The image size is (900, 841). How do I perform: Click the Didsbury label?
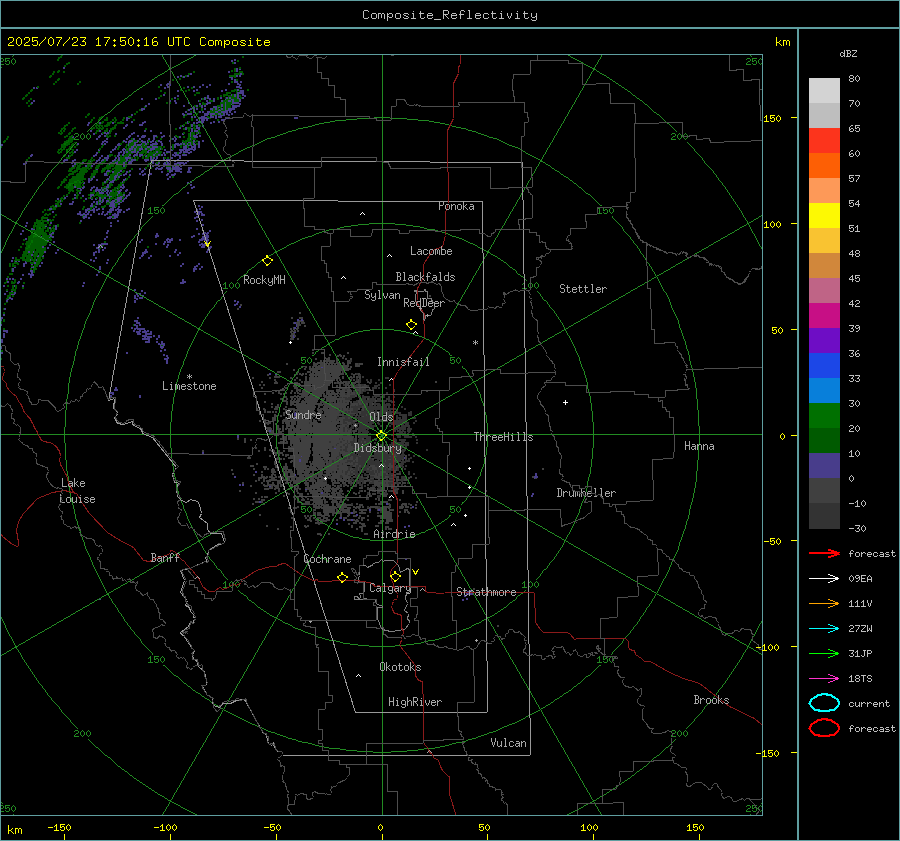[x=378, y=448]
